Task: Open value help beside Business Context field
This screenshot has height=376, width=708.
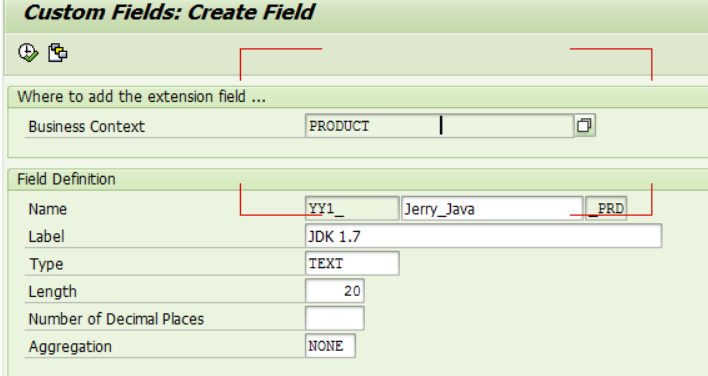Action: coord(585,125)
